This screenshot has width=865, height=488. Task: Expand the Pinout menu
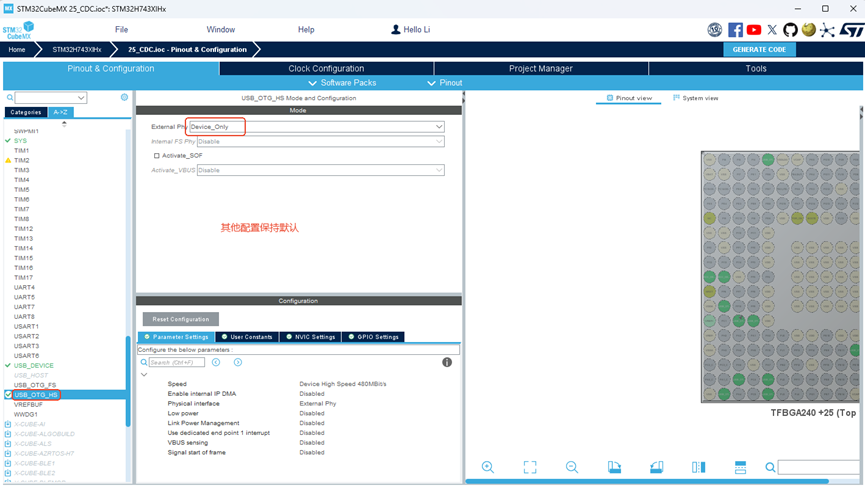pos(445,83)
